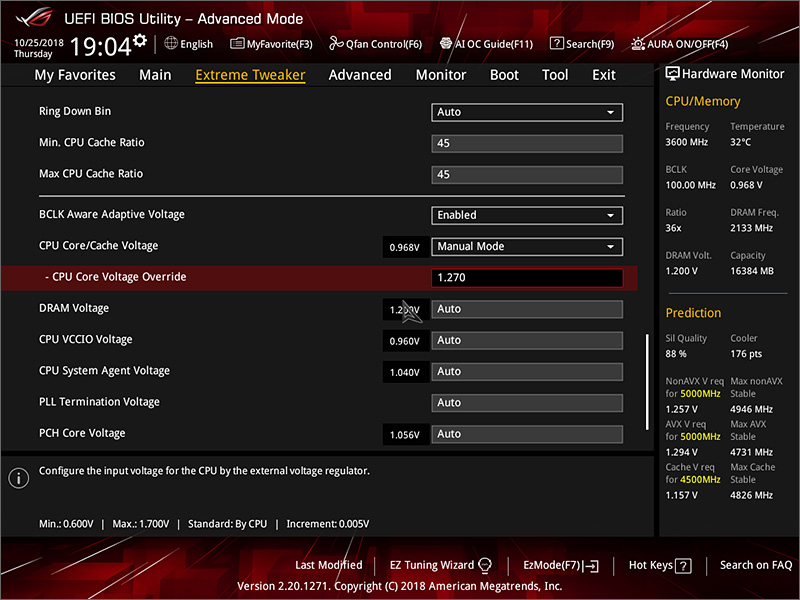Select the CPU Core Voltage Override input field
This screenshot has width=800, height=600.
527,277
